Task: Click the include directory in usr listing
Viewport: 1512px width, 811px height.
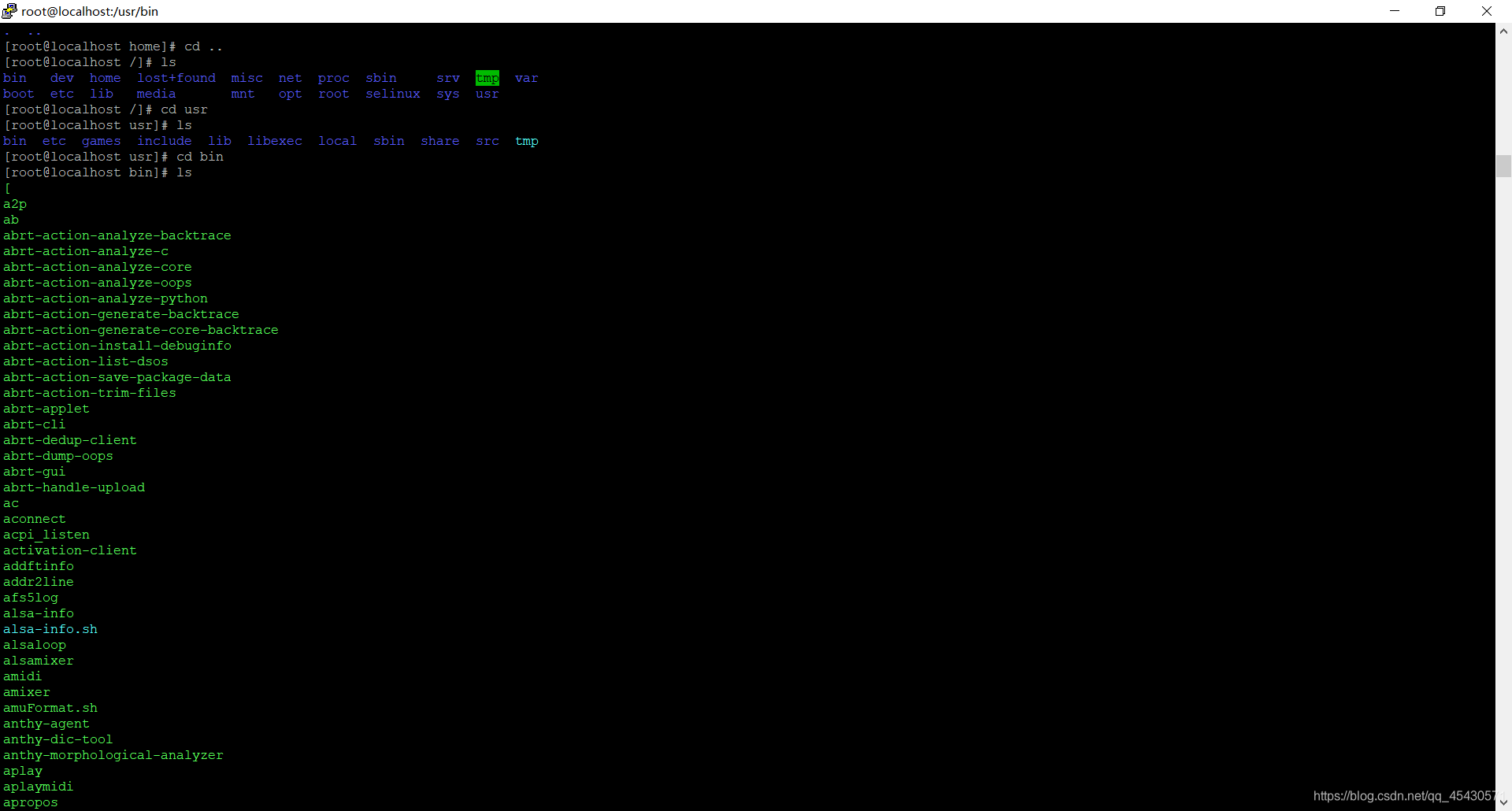Action: pyautogui.click(x=165, y=141)
